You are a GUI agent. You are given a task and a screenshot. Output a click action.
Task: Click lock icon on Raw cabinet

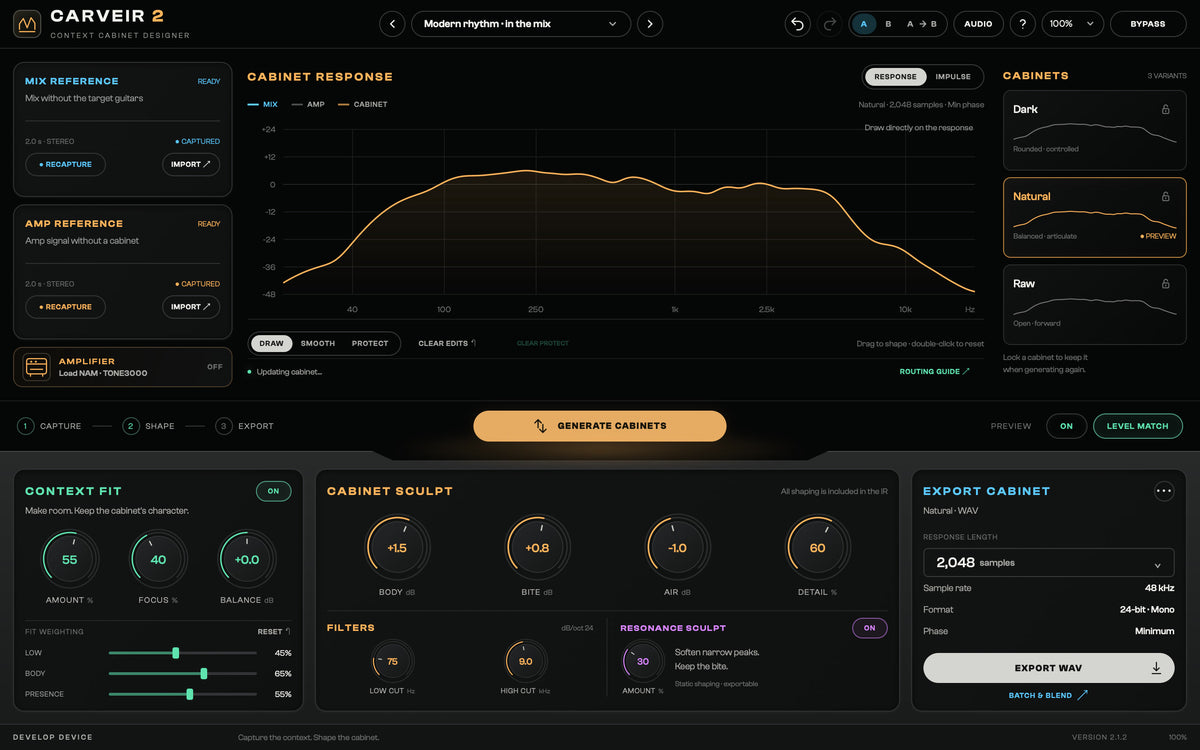point(1166,284)
